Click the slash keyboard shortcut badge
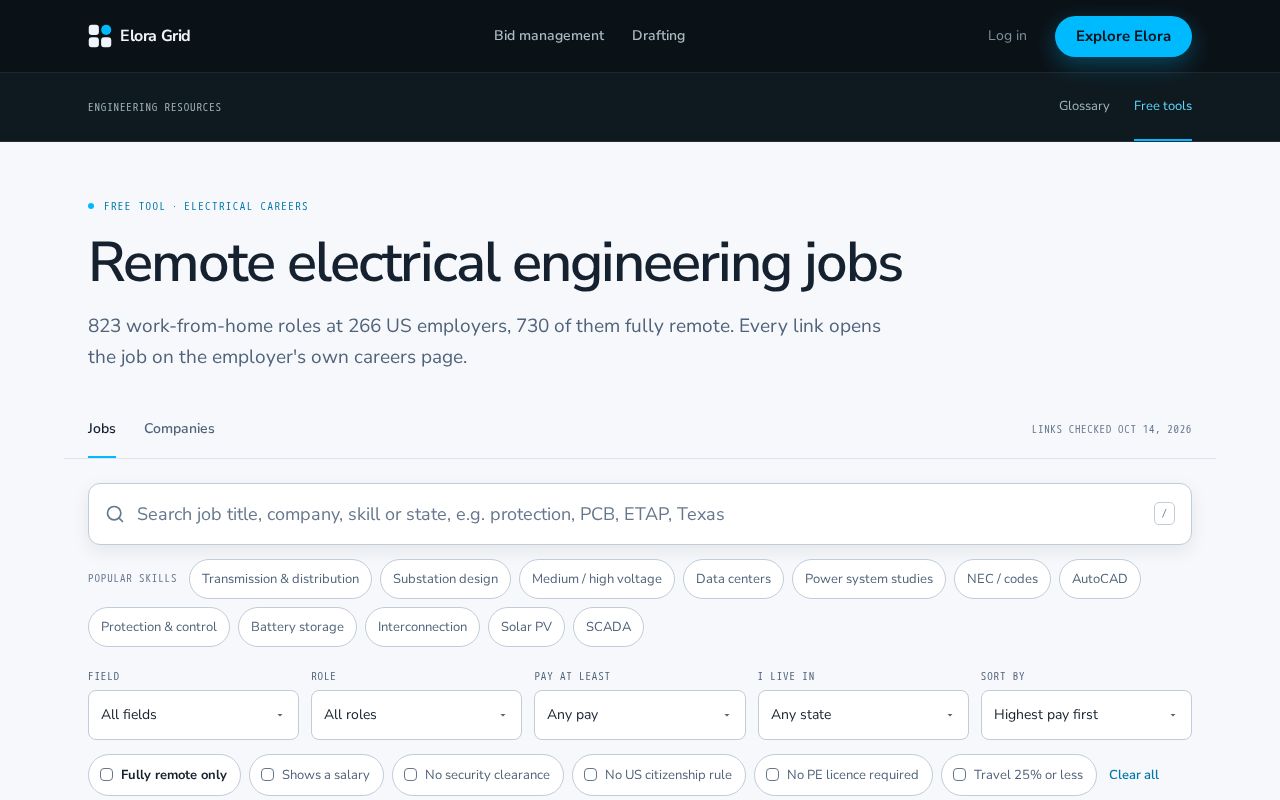 (x=1164, y=514)
